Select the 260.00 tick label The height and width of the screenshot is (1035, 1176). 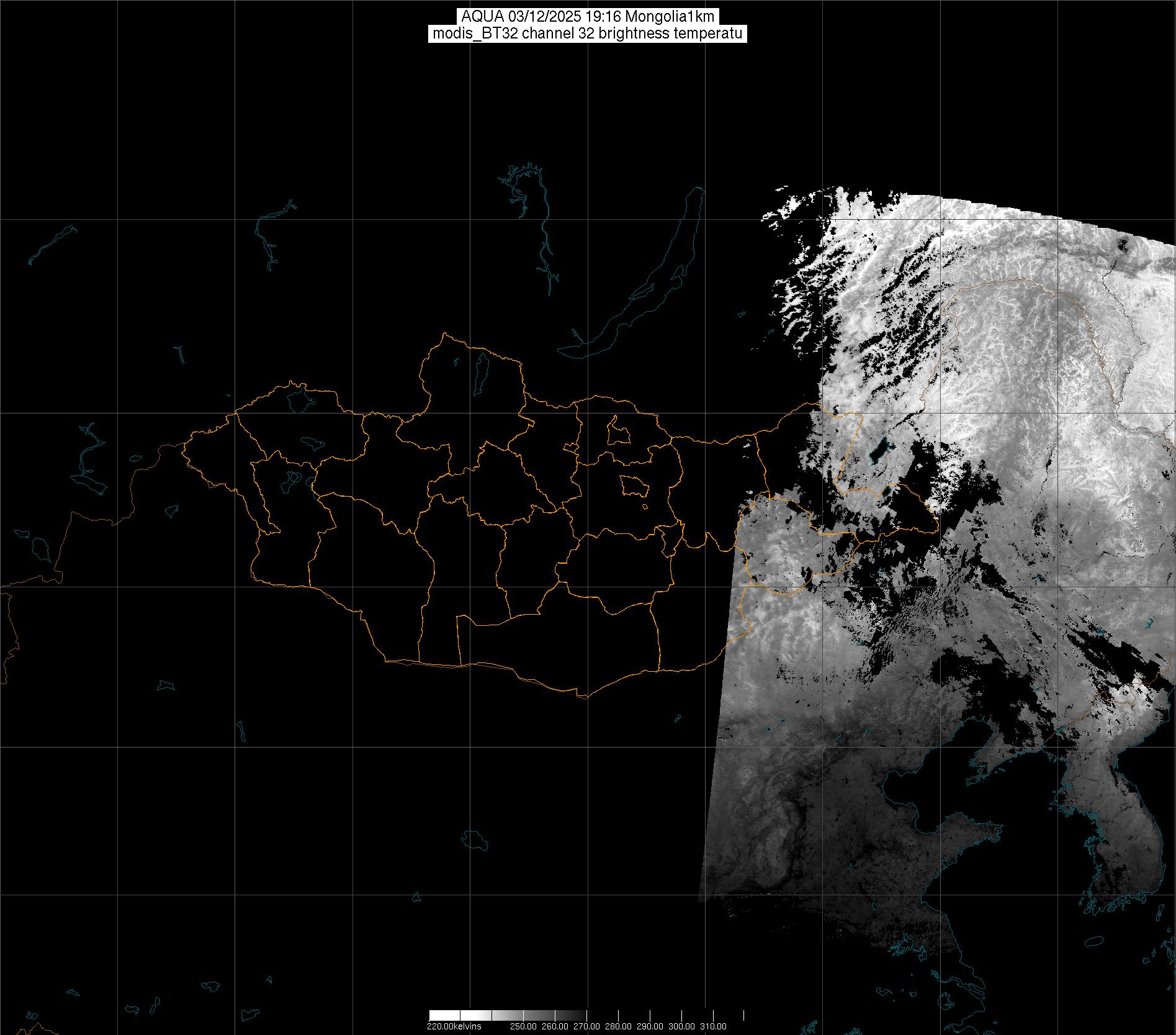pyautogui.click(x=555, y=1026)
